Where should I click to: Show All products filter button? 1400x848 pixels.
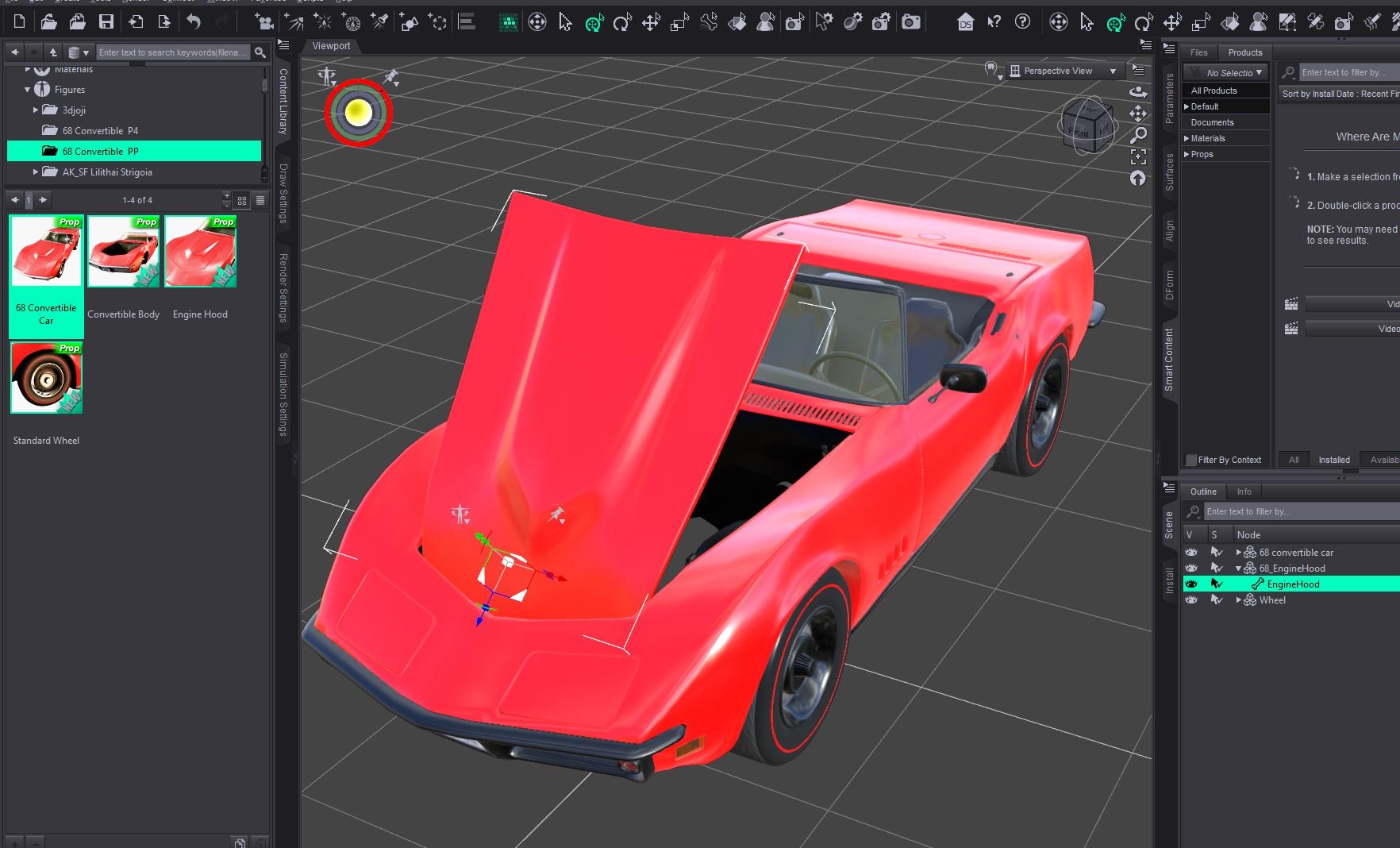point(1294,460)
